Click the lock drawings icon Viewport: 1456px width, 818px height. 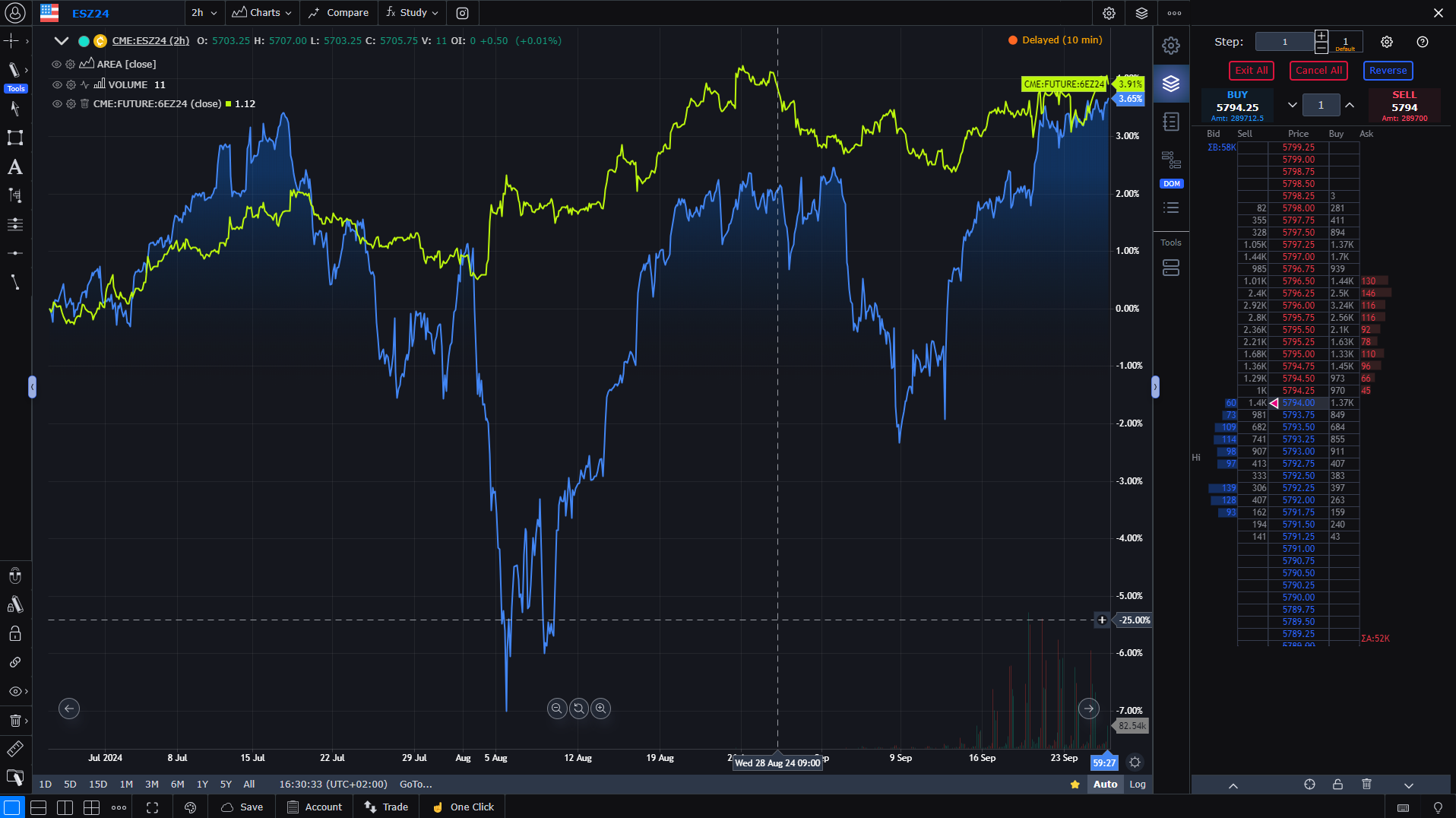click(x=14, y=633)
